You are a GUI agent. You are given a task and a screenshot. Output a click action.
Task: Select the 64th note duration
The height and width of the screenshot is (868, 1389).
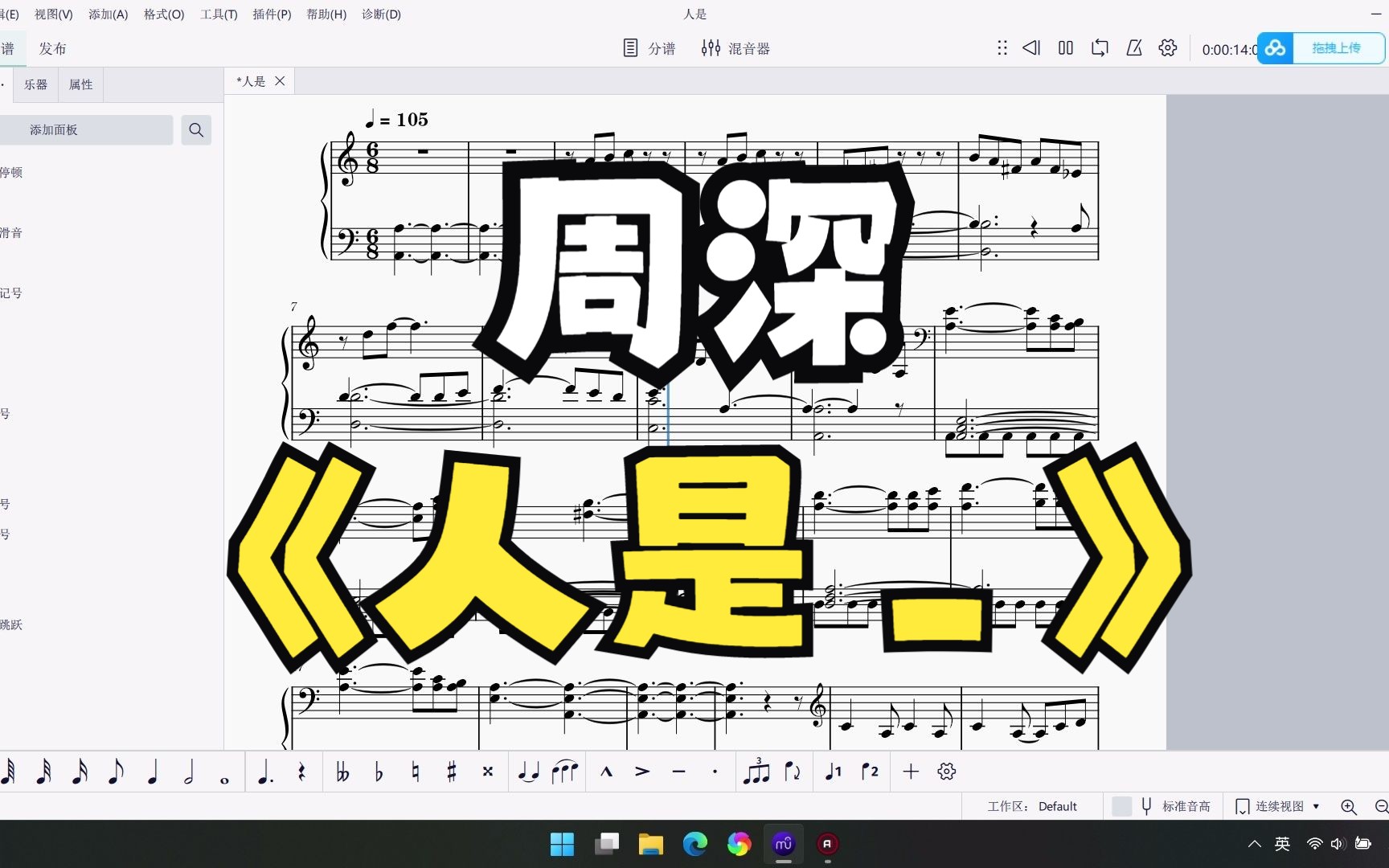(8, 772)
